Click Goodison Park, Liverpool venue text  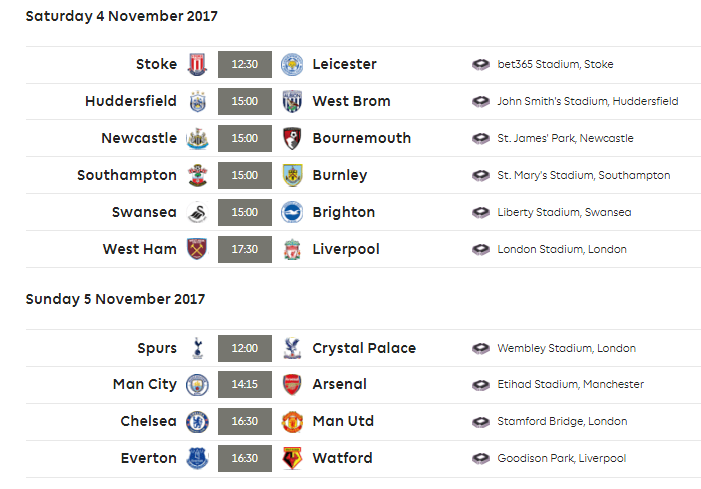pos(562,458)
